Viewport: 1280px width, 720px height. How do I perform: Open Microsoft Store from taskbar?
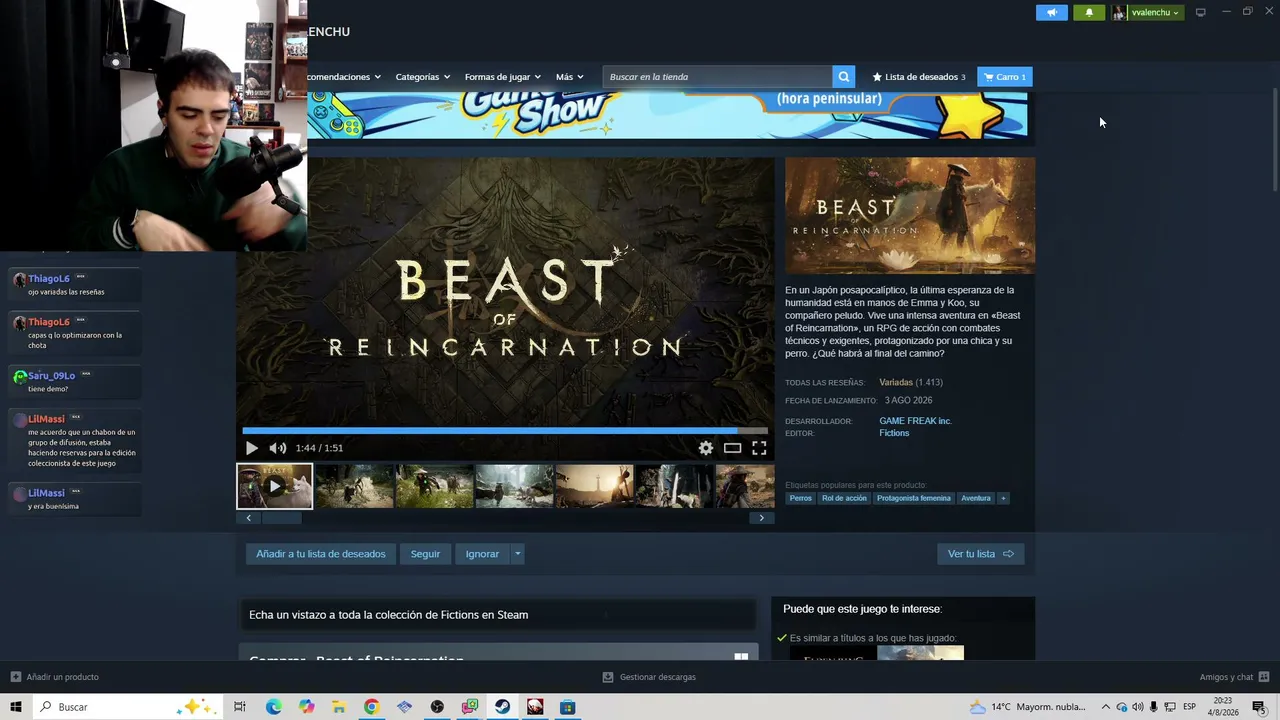click(x=567, y=707)
